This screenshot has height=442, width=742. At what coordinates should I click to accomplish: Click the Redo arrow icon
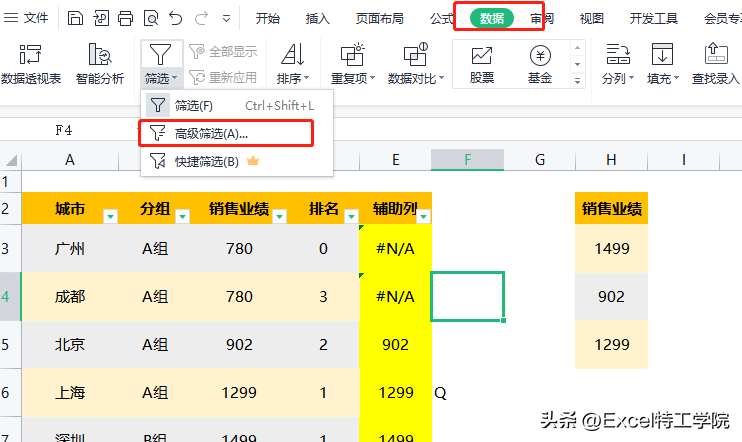[202, 18]
